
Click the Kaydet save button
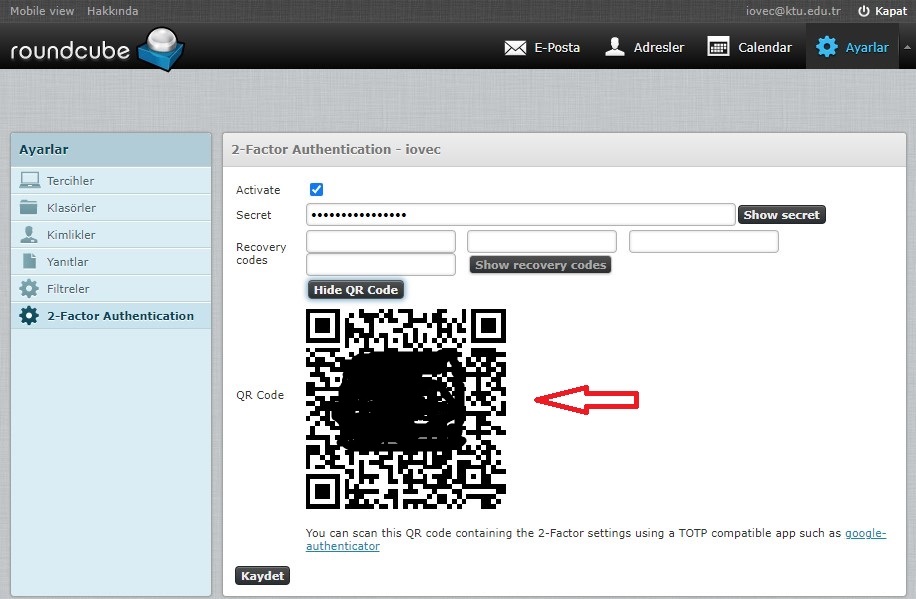tap(262, 576)
